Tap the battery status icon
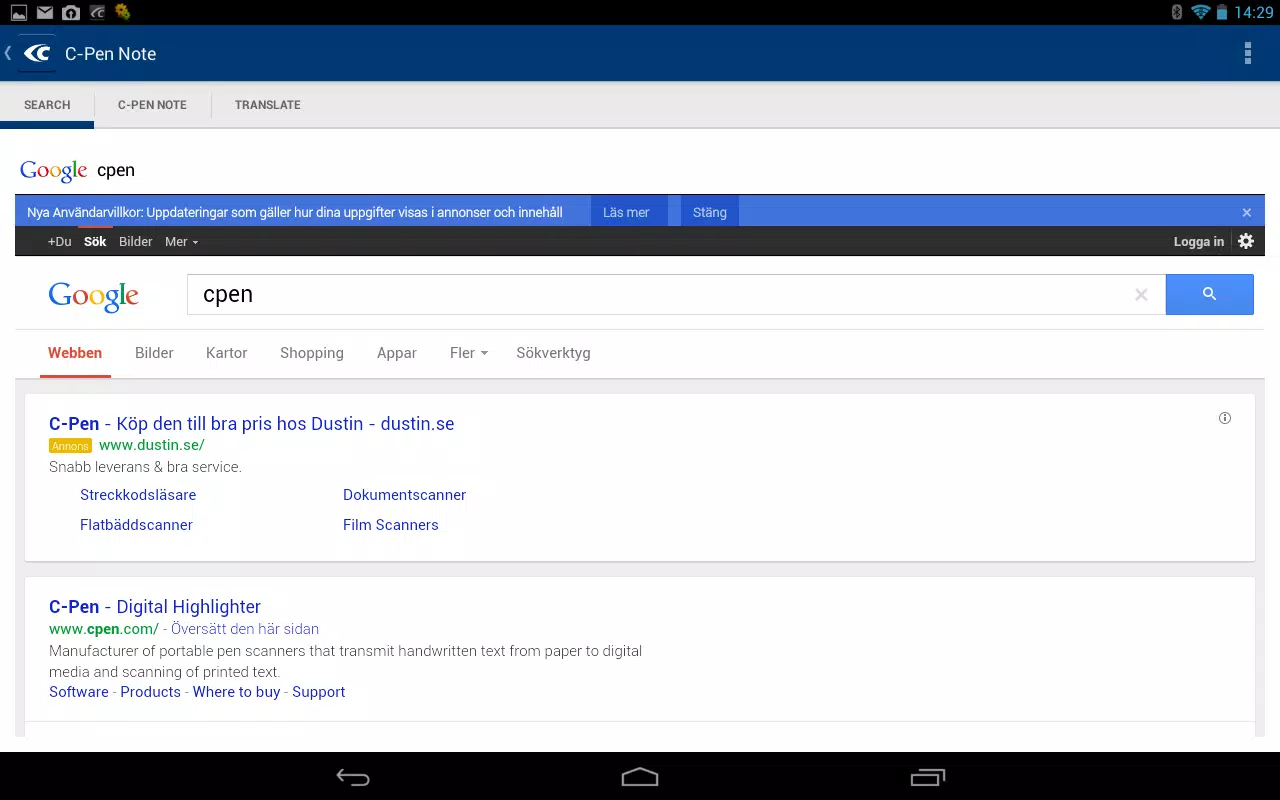Image resolution: width=1280 pixels, height=800 pixels. pyautogui.click(x=1221, y=12)
